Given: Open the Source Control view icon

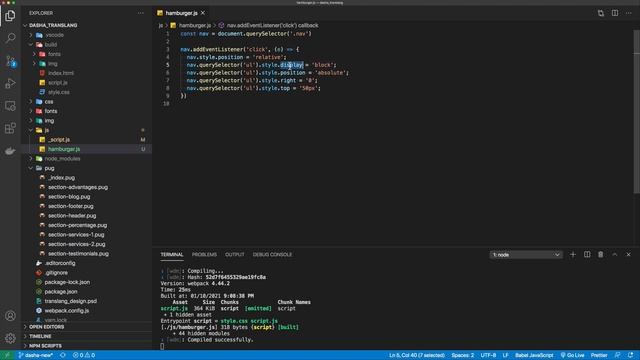Looking at the screenshot, I should [10, 61].
